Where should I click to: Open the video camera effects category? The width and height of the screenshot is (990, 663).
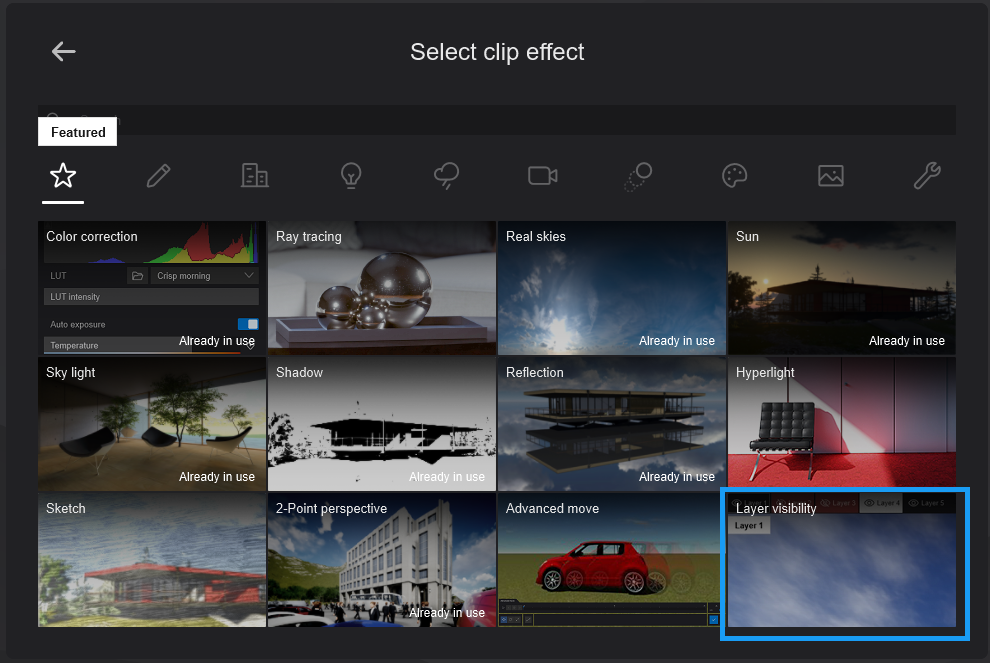coord(542,177)
